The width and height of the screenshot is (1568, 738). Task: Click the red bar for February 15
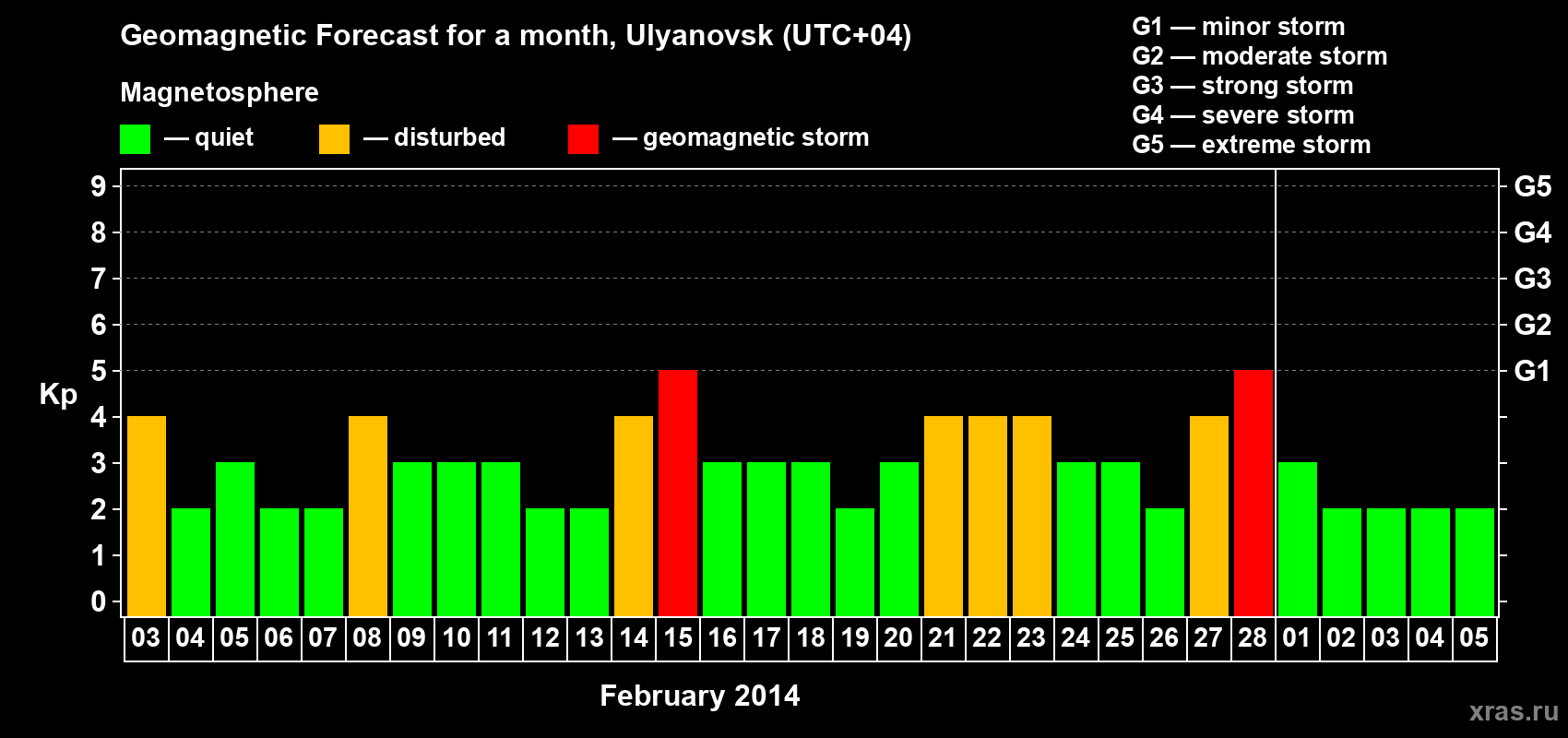tap(678, 493)
